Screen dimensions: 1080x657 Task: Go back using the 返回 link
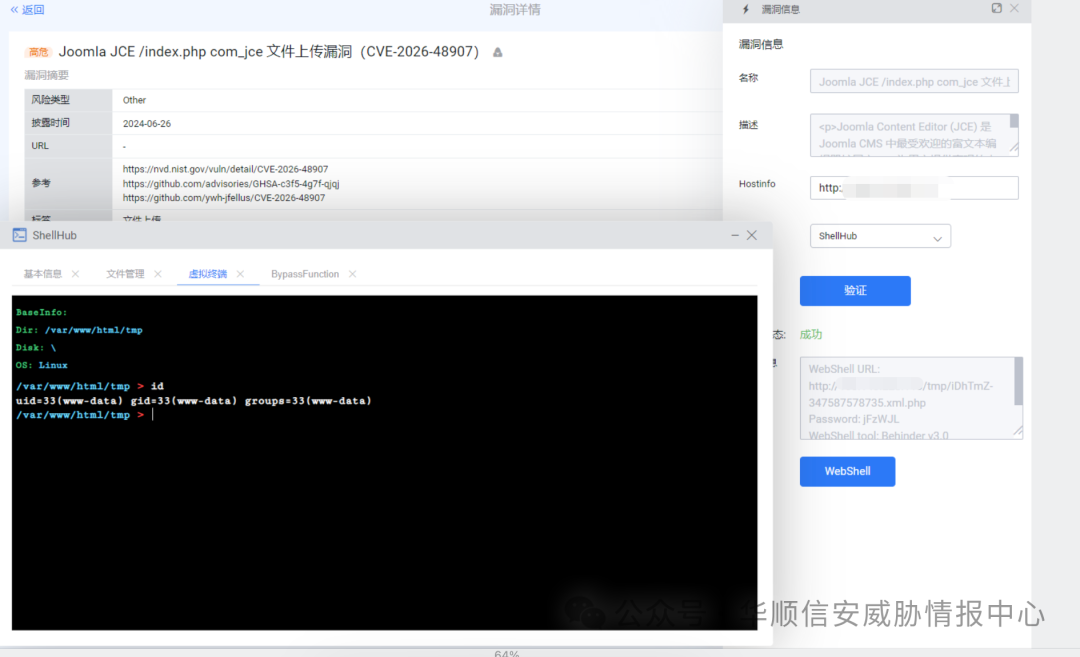(x=28, y=10)
